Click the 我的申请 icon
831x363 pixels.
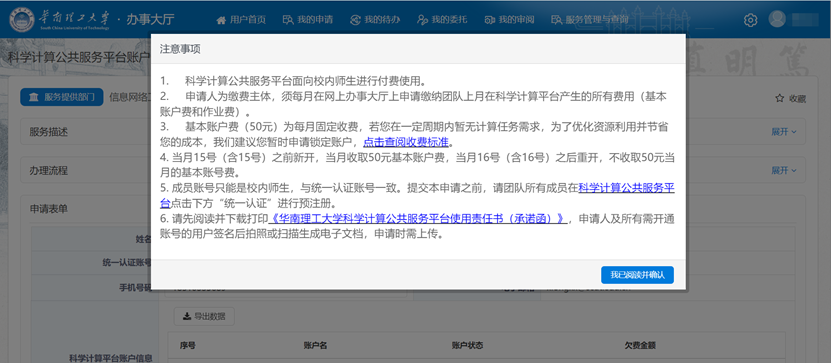pos(288,20)
